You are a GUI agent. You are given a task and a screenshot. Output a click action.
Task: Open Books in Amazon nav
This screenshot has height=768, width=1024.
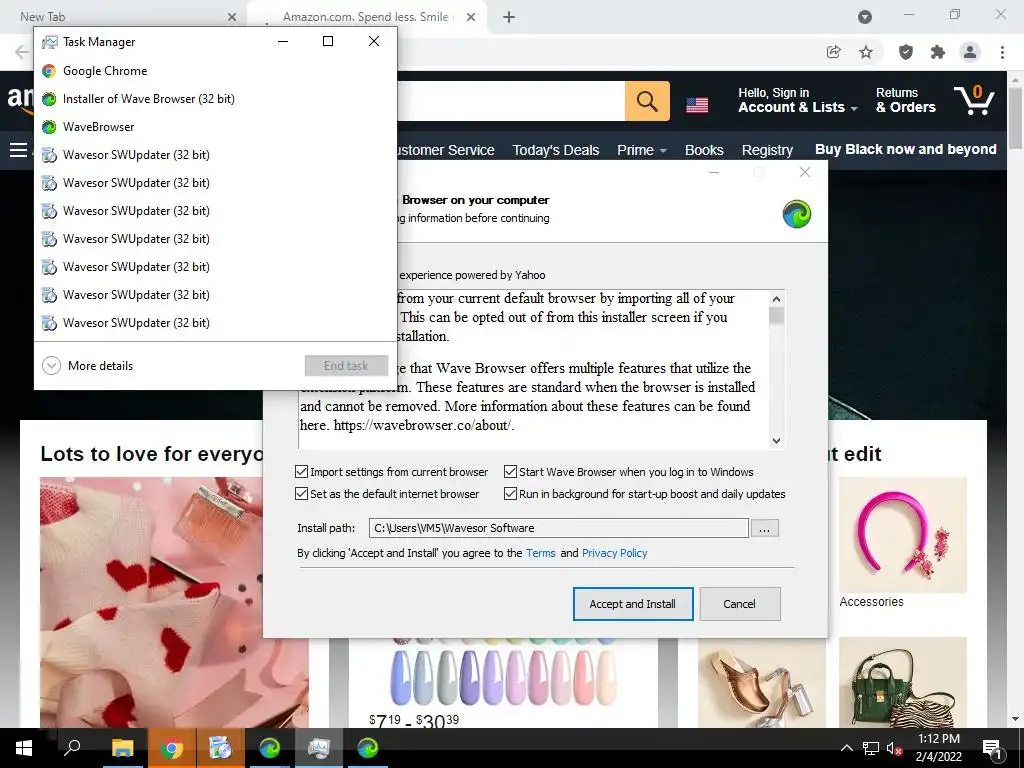(x=704, y=150)
